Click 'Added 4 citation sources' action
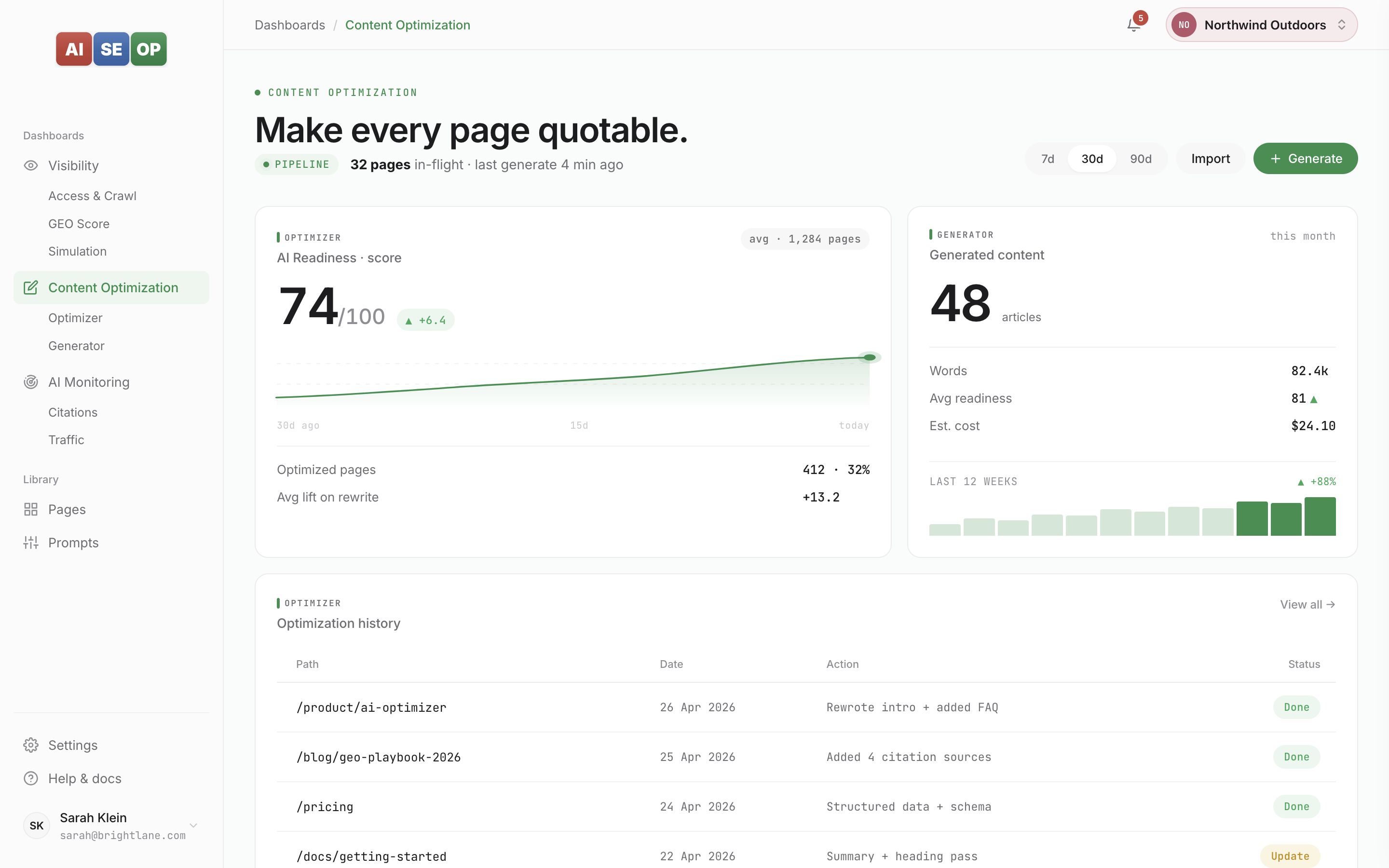This screenshot has width=1389, height=868. (x=909, y=757)
